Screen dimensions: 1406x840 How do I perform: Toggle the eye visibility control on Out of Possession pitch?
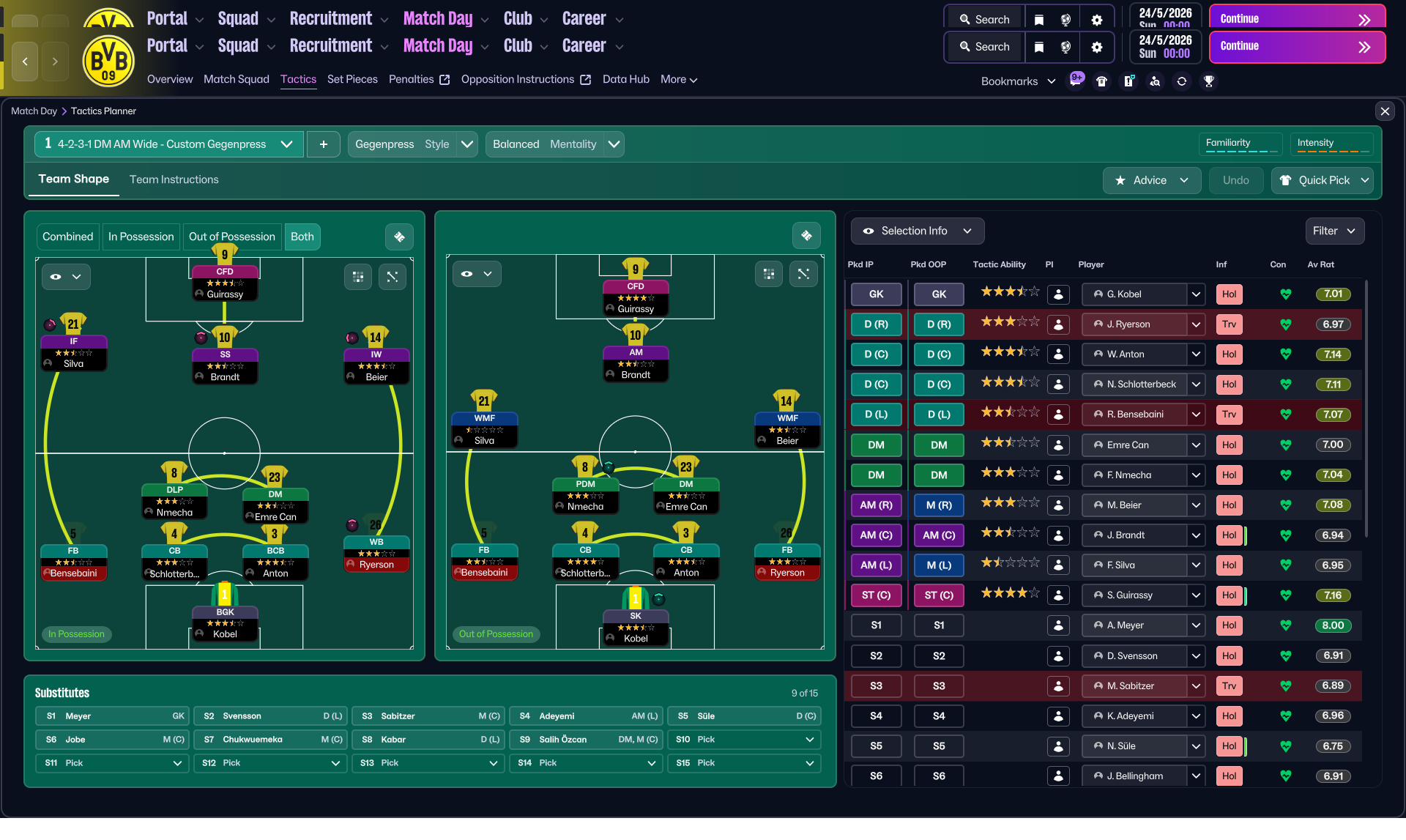477,274
